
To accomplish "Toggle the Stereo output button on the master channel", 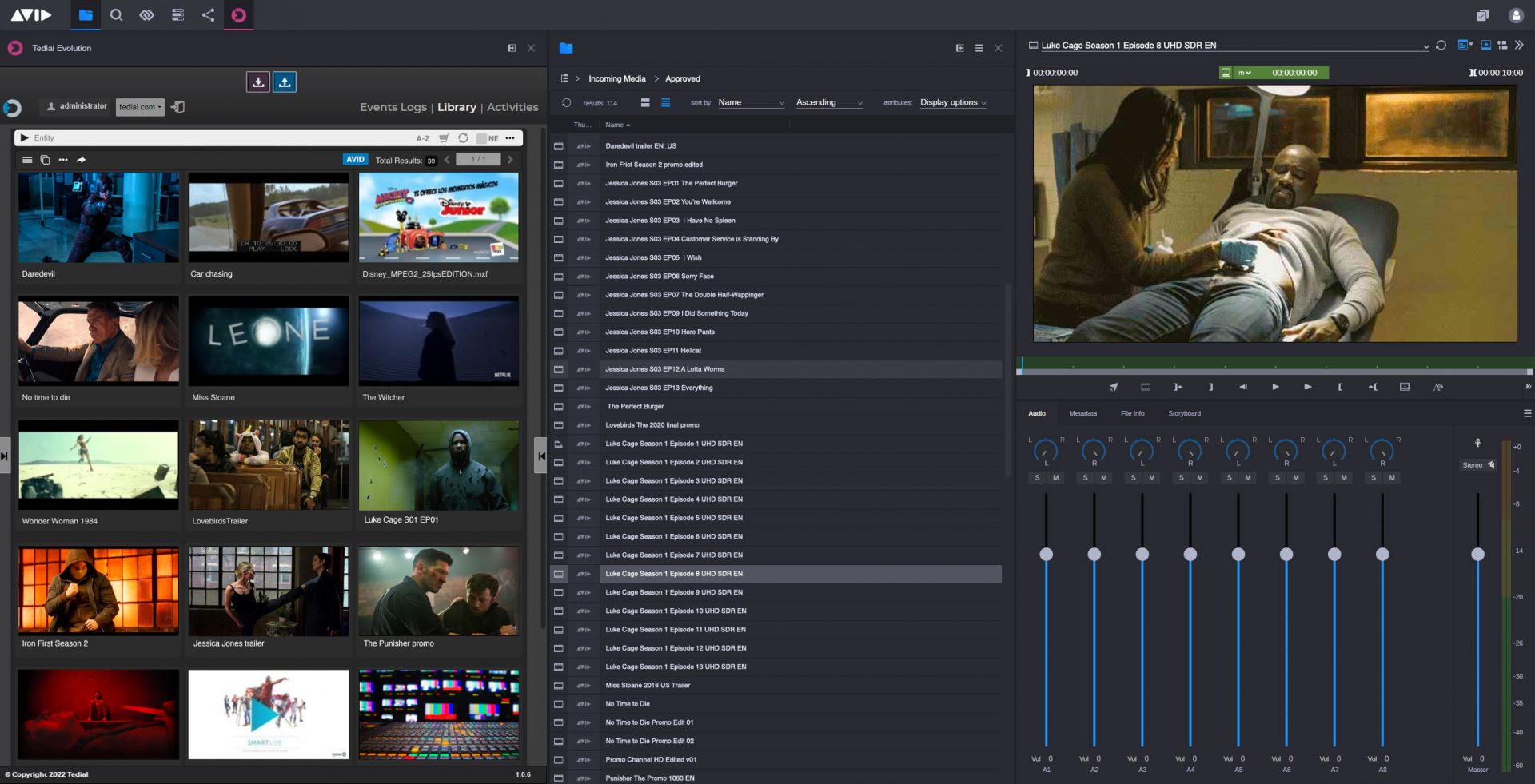I will coord(1477,465).
